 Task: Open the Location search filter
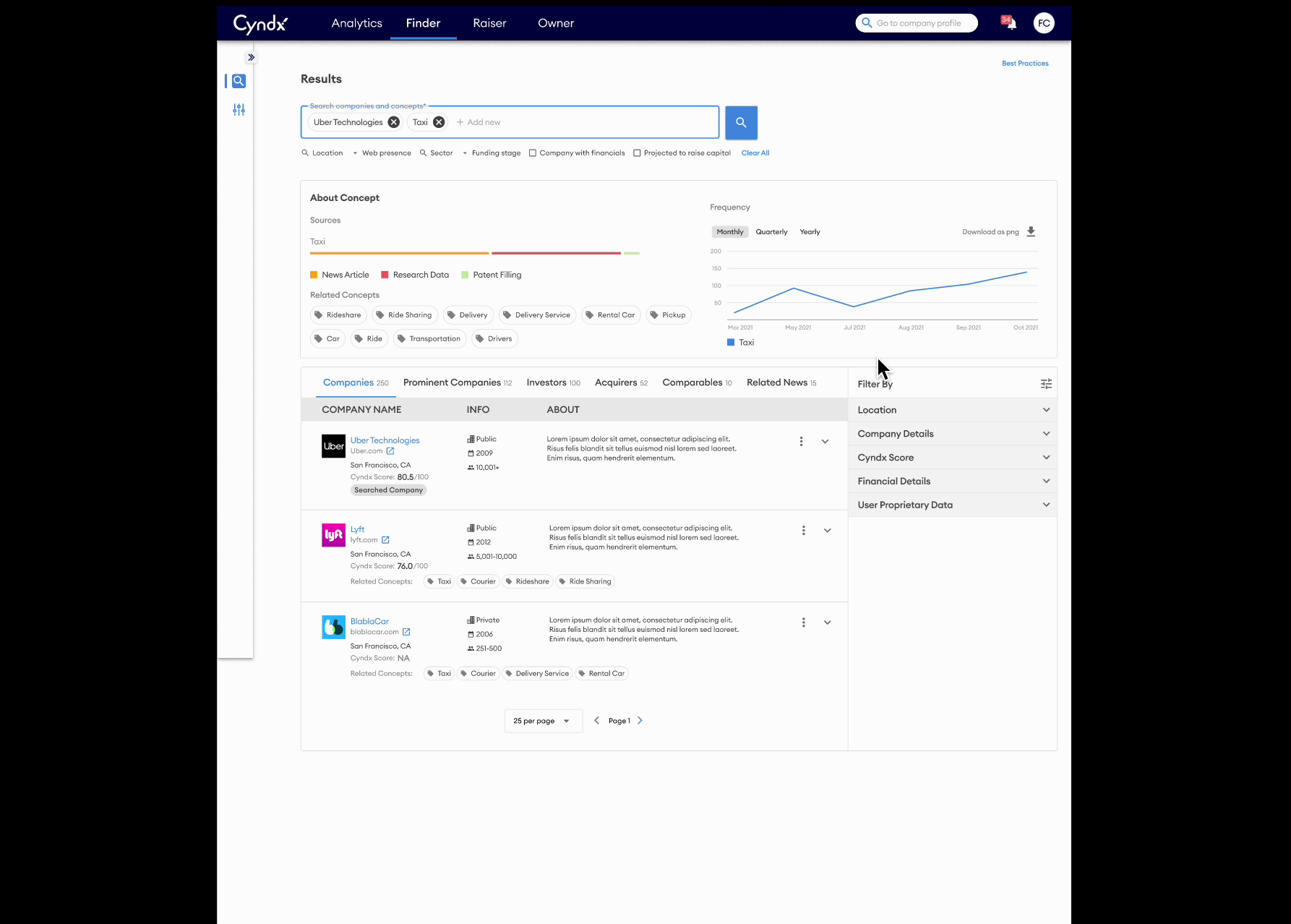pos(322,153)
